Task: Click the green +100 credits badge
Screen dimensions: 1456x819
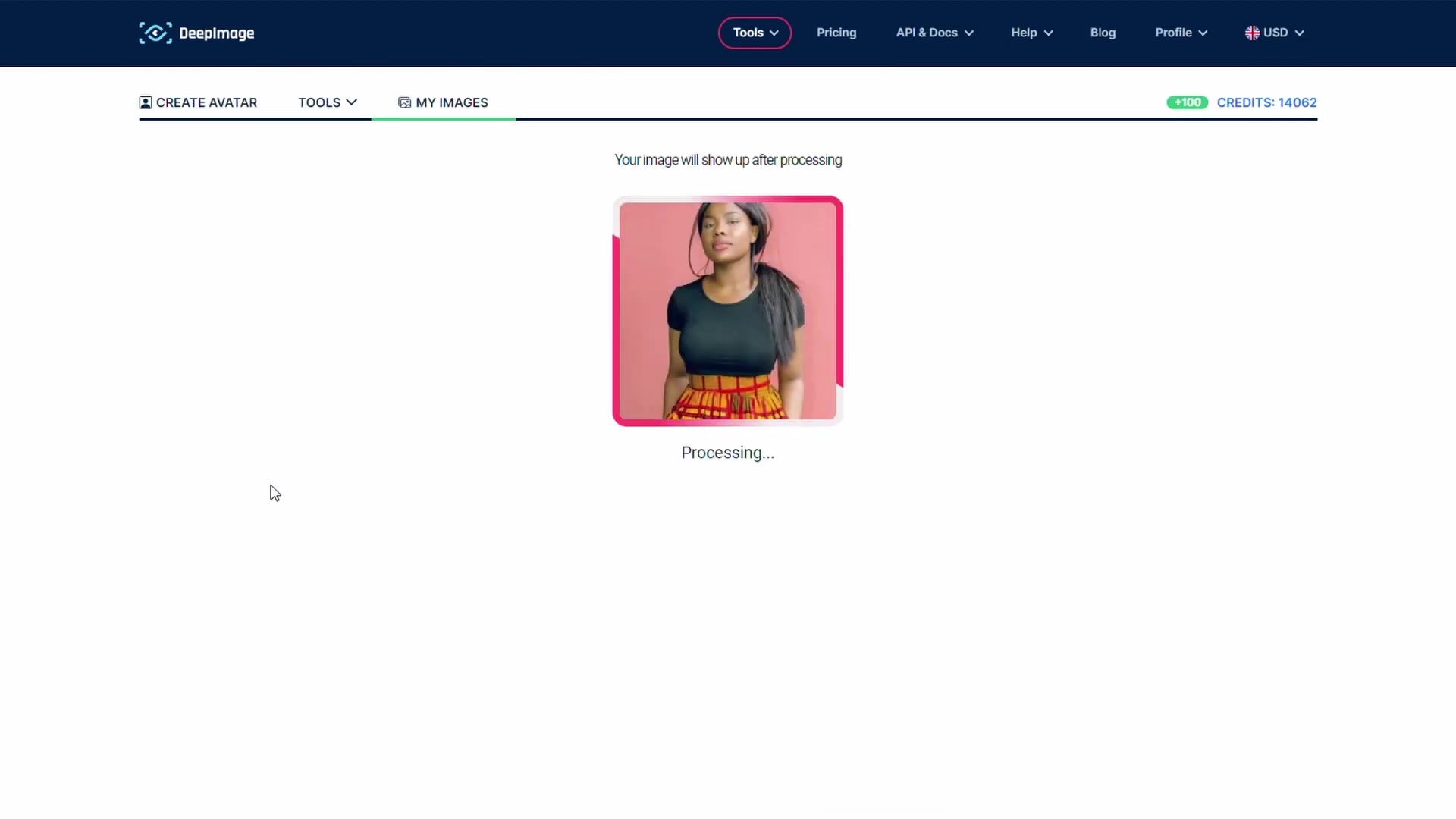Action: tap(1187, 102)
